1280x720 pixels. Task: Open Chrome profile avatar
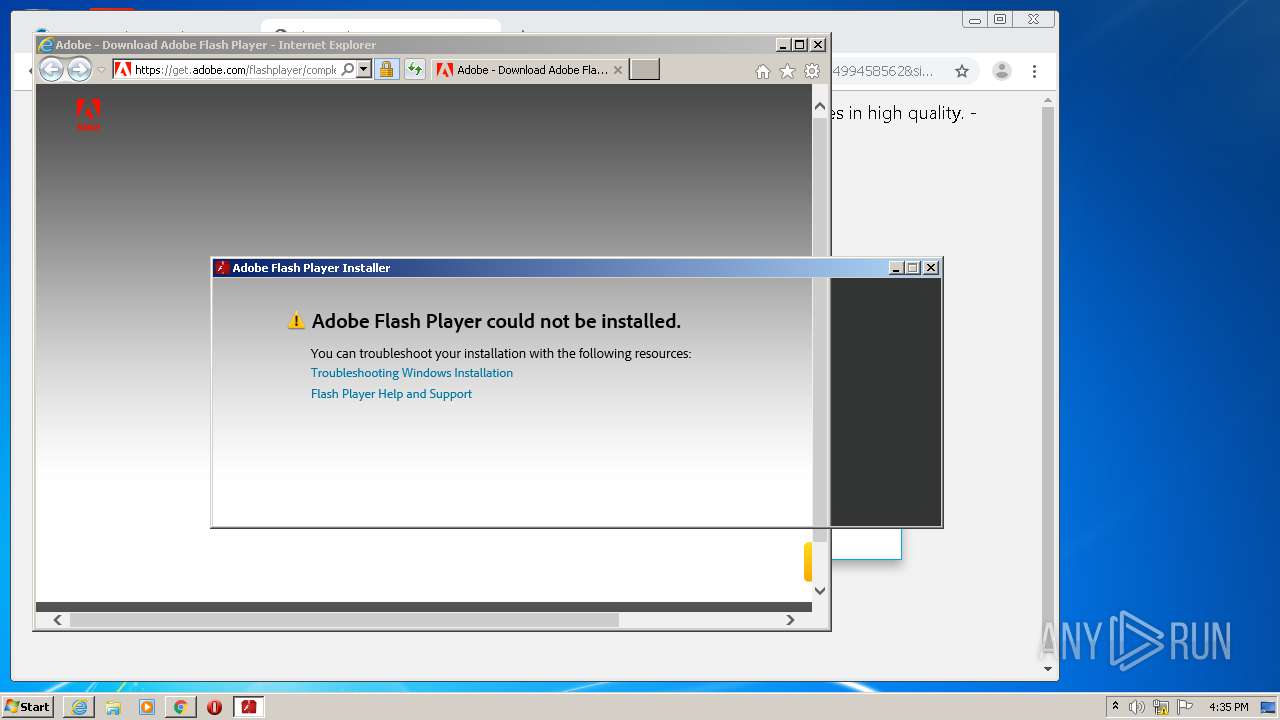(x=1001, y=71)
